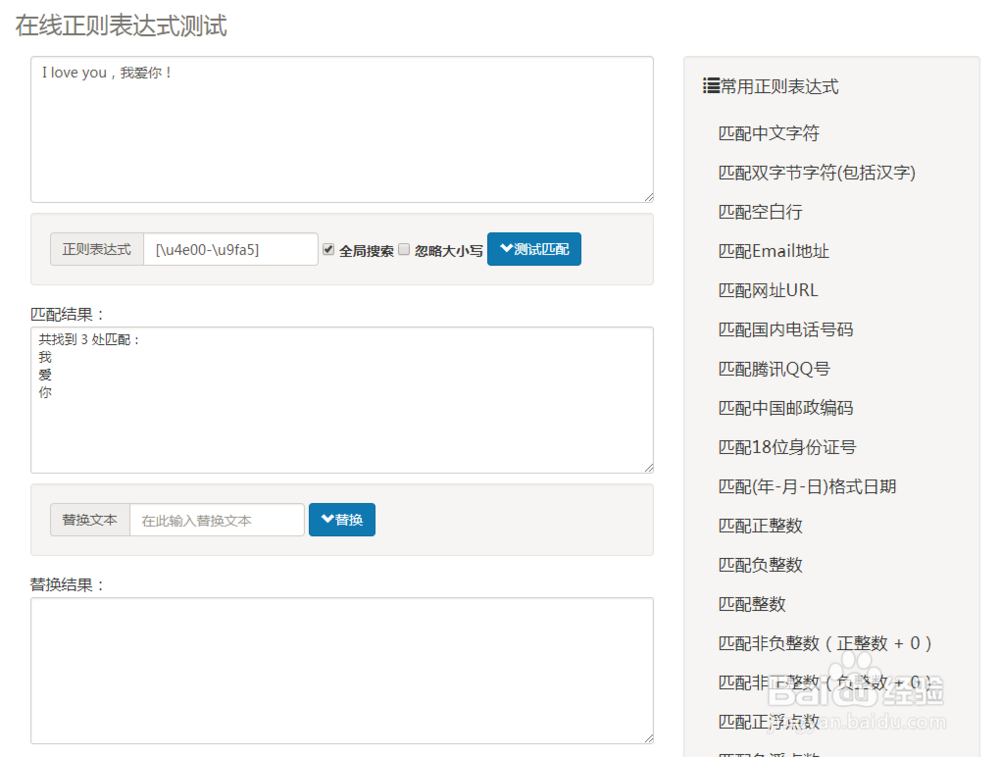
Task: Pick 匹配(年-月-日)格式日期 entry
Action: [x=807, y=487]
